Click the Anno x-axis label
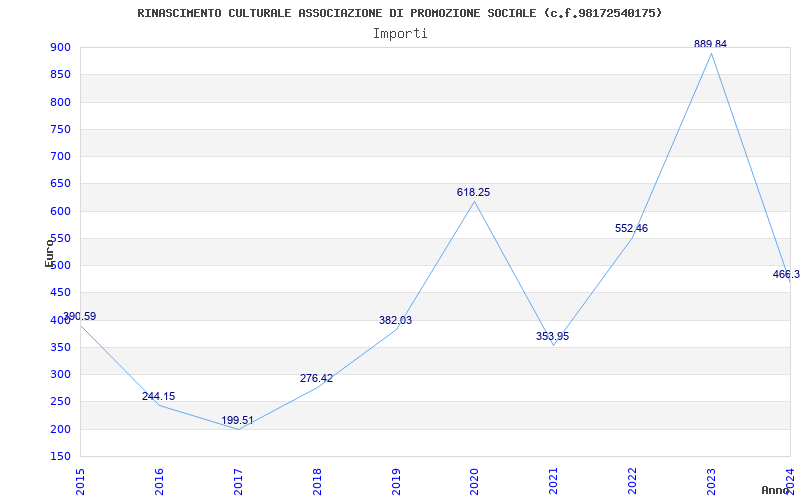The height and width of the screenshot is (500, 800). tap(776, 490)
